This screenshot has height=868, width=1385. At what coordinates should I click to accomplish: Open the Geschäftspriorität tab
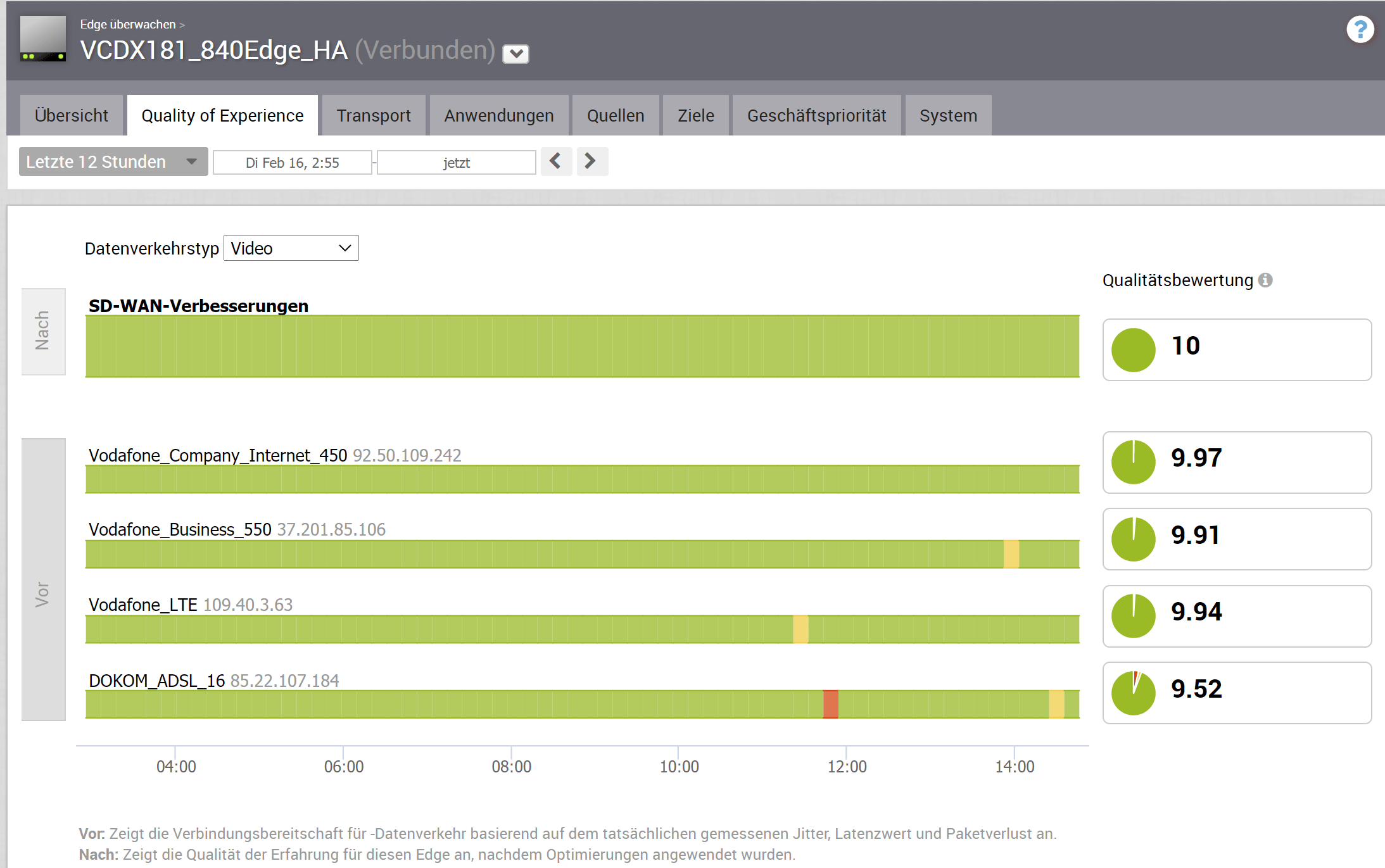[816, 115]
